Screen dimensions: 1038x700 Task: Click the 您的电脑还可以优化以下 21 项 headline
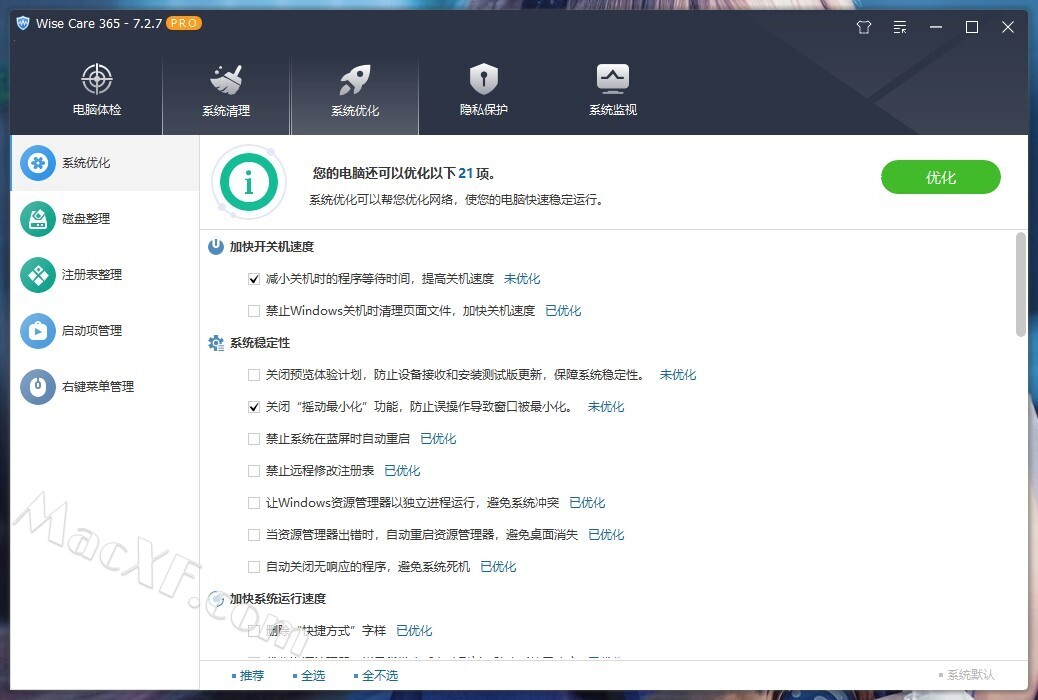pyautogui.click(x=404, y=174)
